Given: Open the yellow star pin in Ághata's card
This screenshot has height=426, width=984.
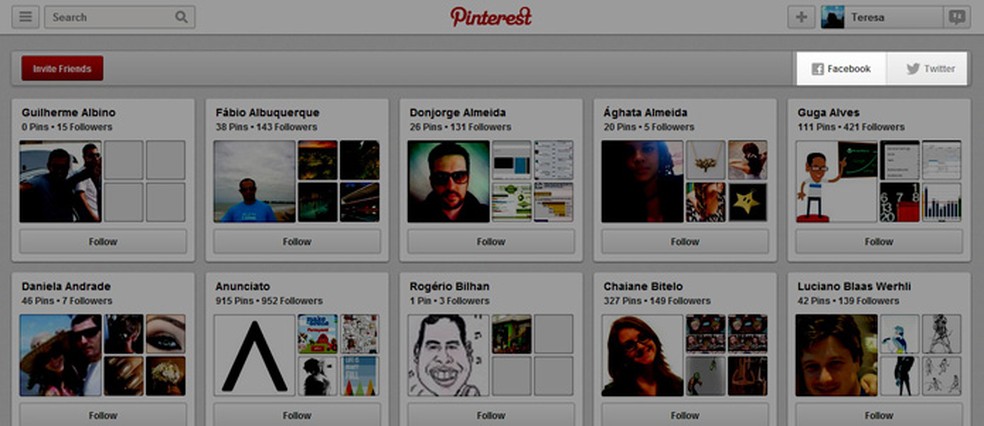Looking at the screenshot, I should (747, 202).
